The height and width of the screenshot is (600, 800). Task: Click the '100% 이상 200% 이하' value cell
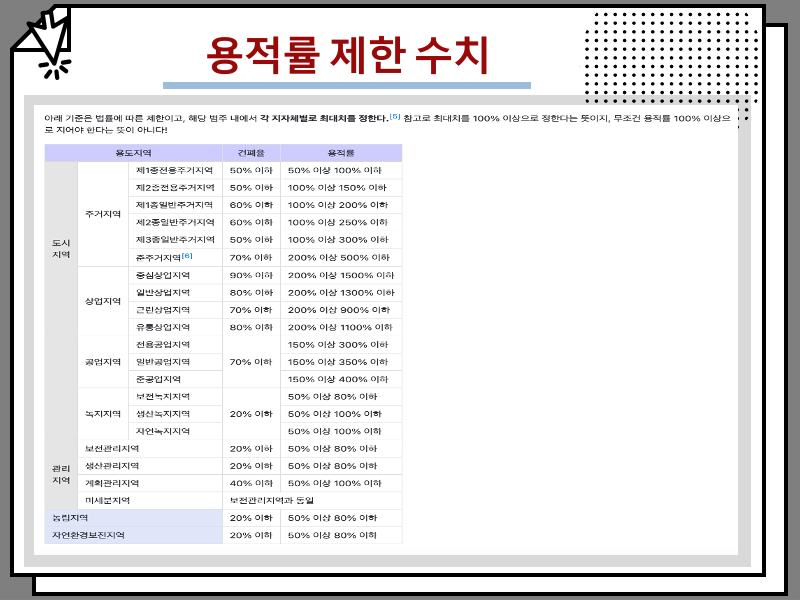tap(341, 205)
